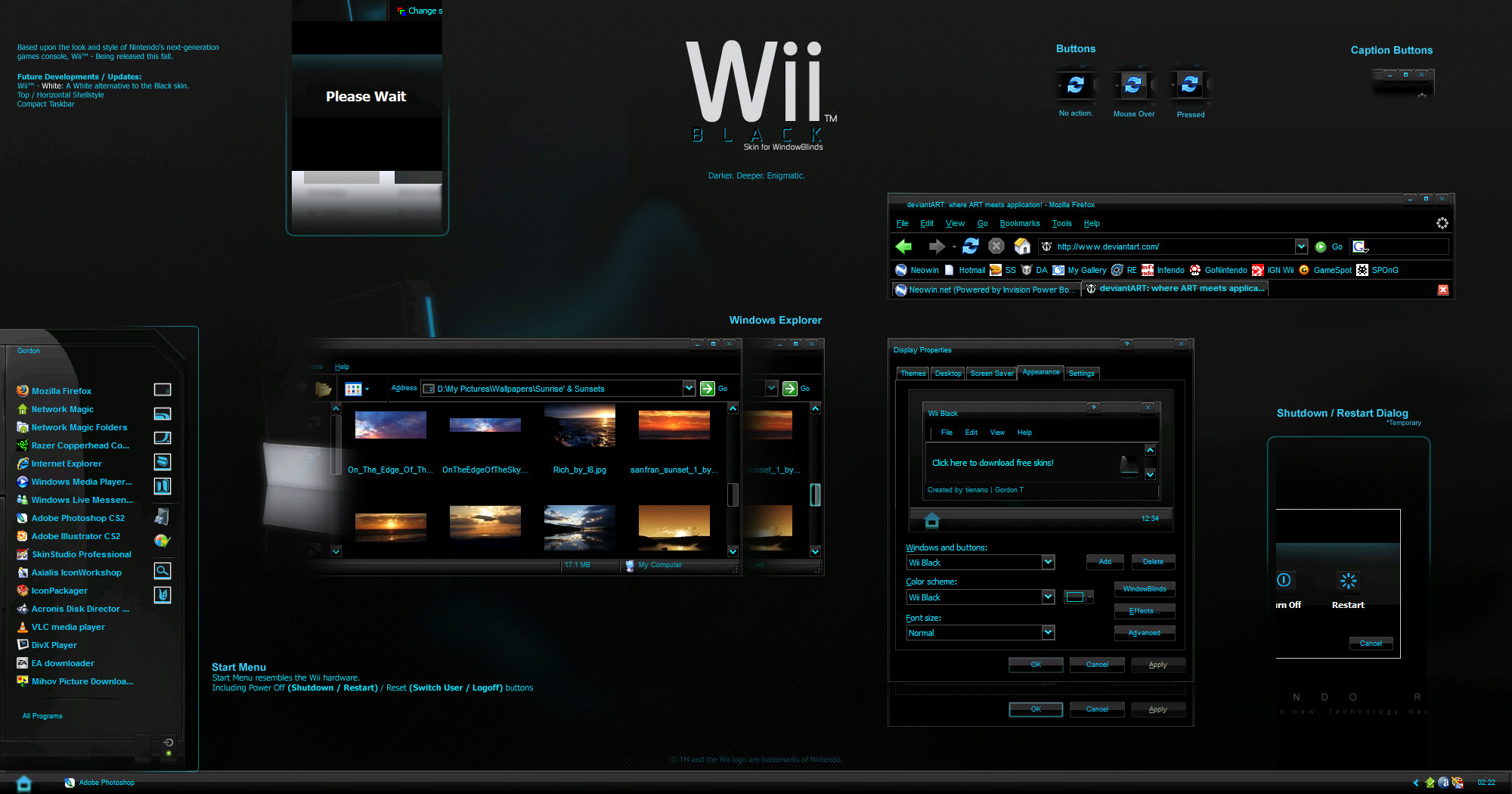Click Cancel in the Shutdown / Restart dialog
This screenshot has height=794, width=1512.
coord(1371,644)
